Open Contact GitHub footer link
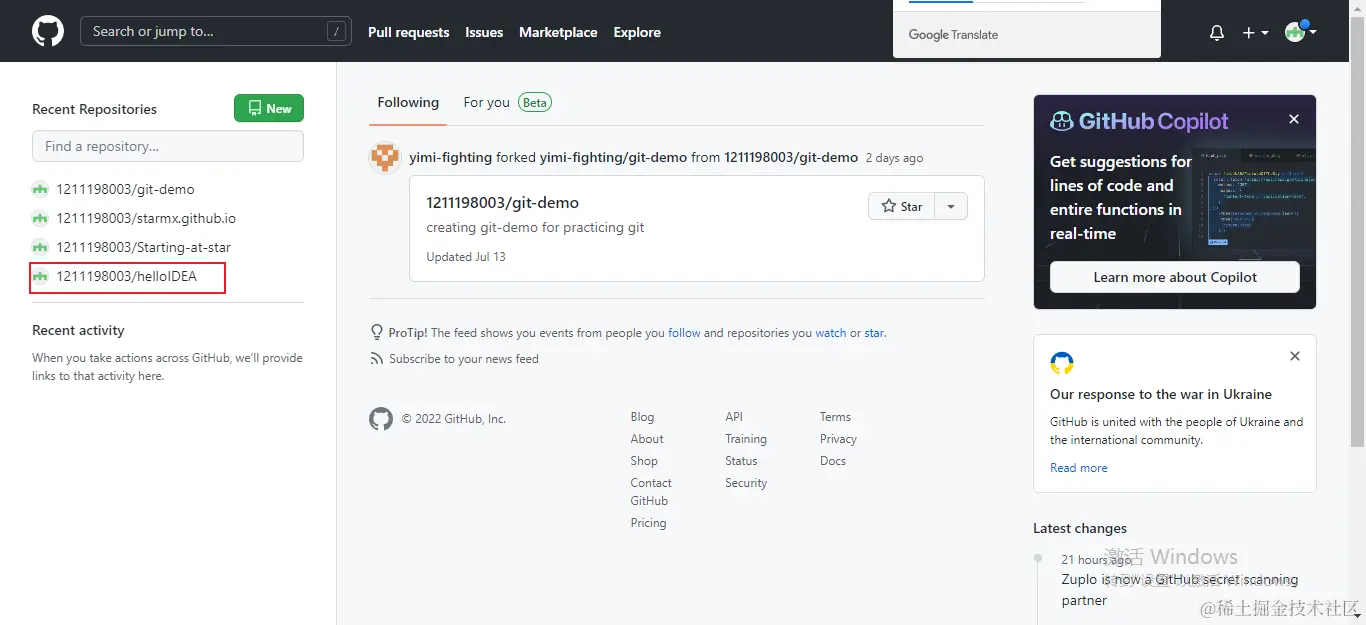 coord(651,492)
